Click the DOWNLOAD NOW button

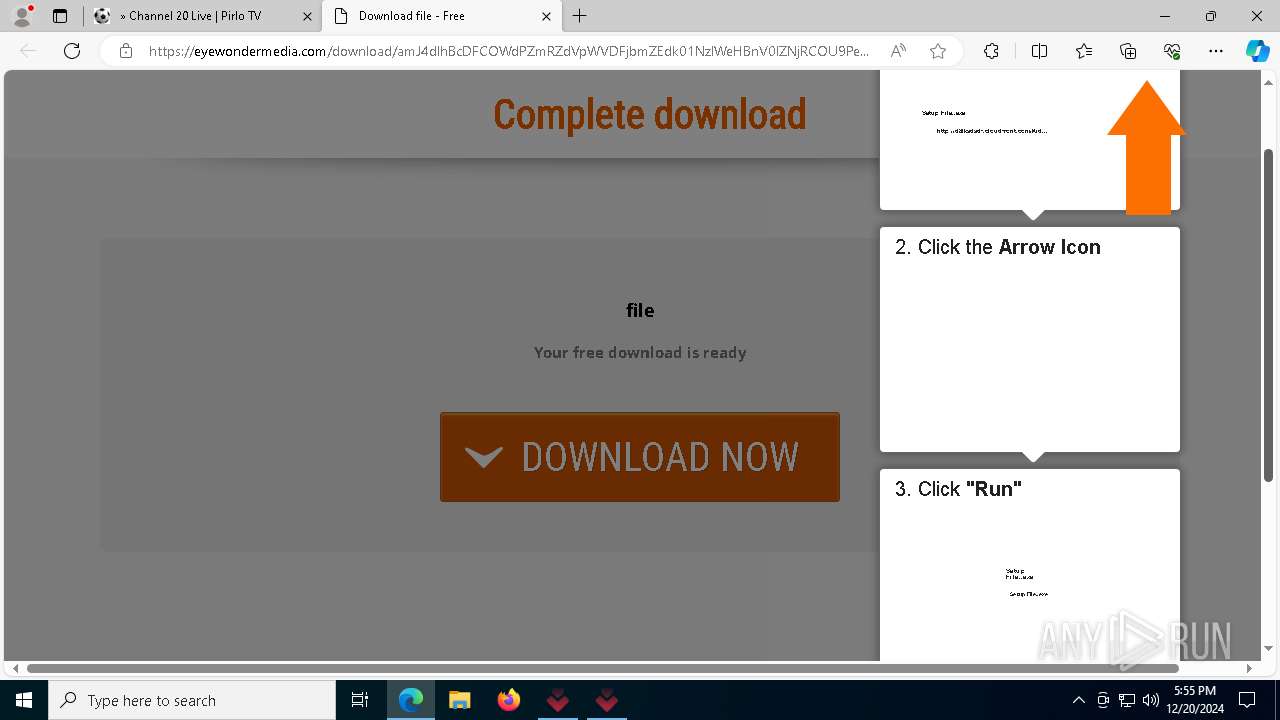[640, 457]
